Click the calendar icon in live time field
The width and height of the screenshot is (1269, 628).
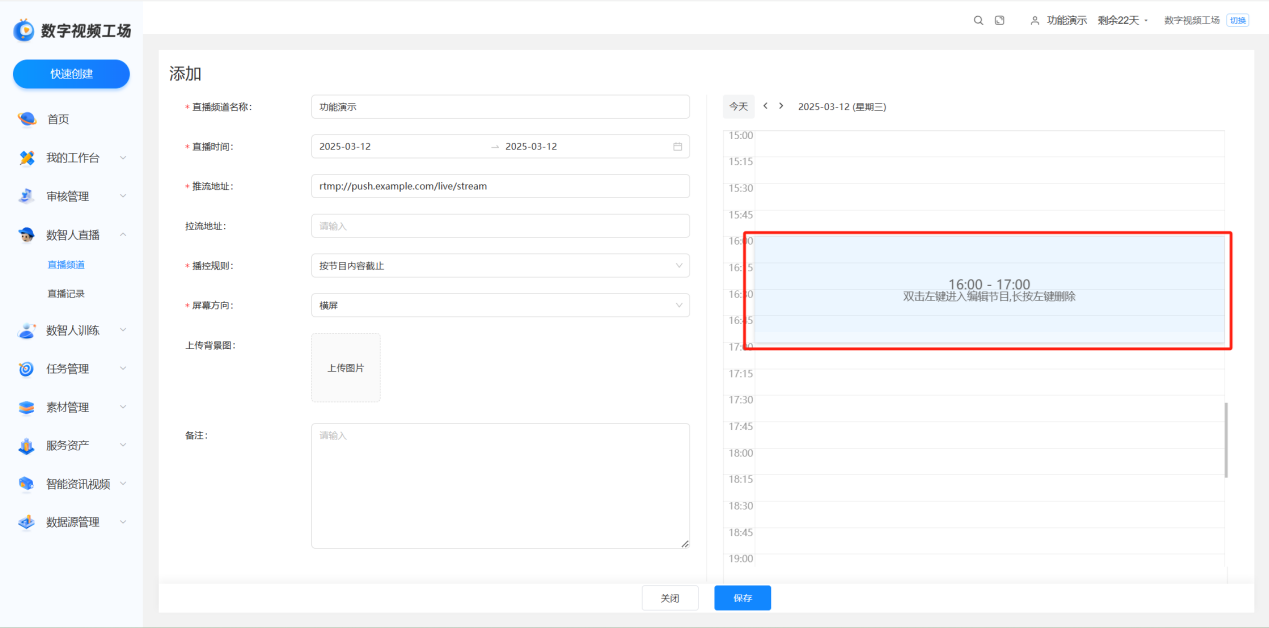pyautogui.click(x=677, y=147)
